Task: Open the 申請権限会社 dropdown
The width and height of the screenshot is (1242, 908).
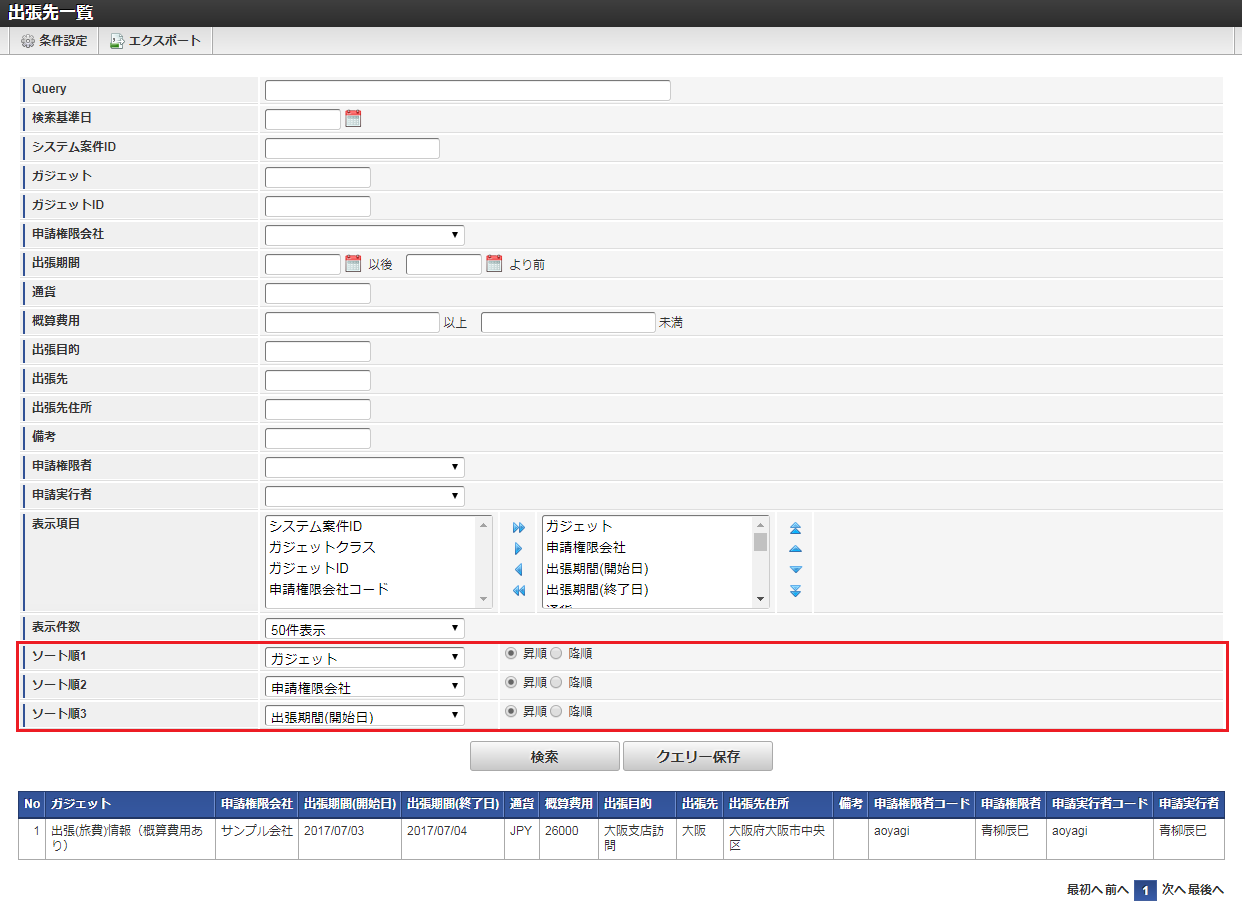Action: tap(364, 235)
